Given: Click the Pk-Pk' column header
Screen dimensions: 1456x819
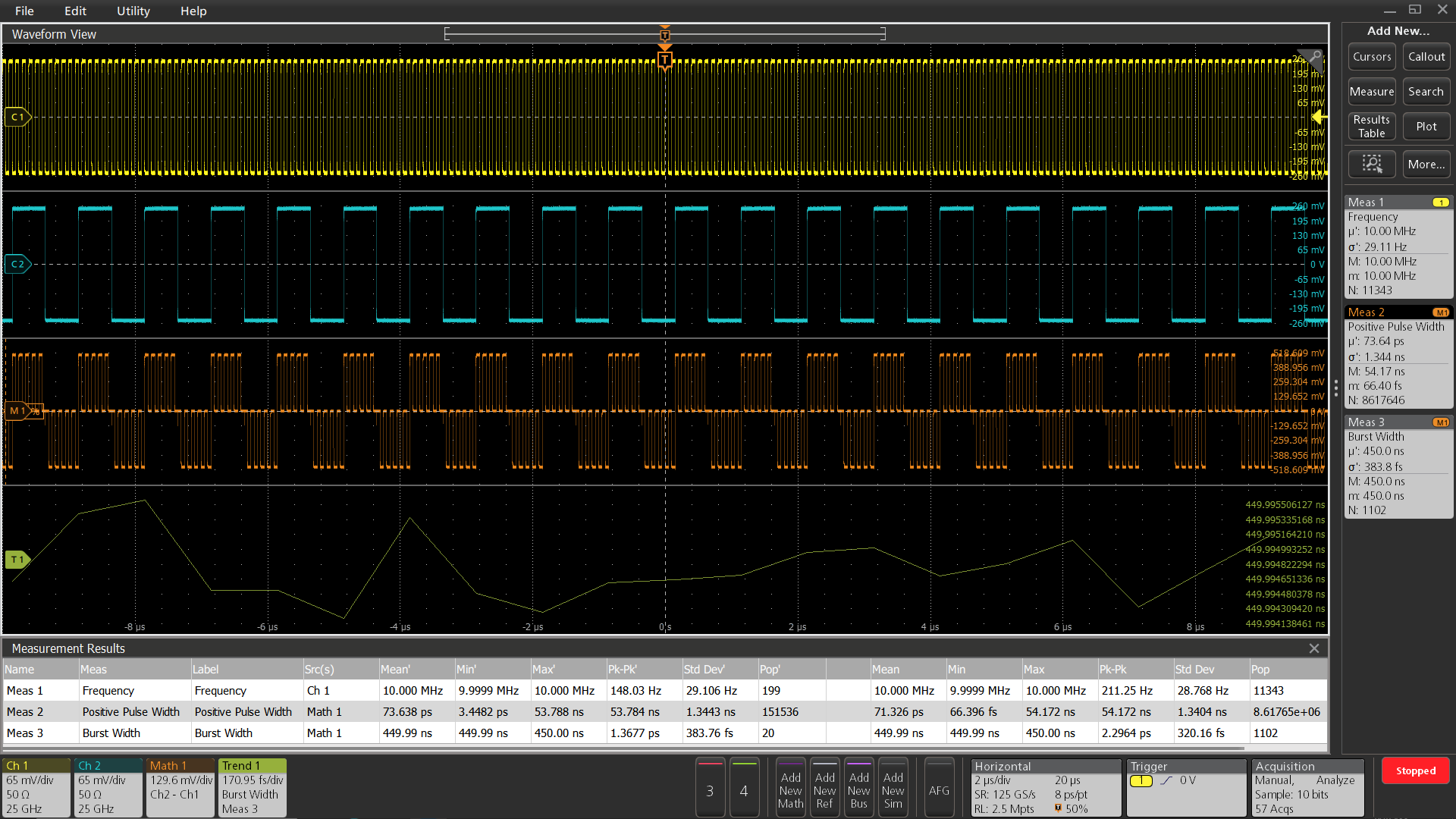Looking at the screenshot, I should pyautogui.click(x=644, y=670).
